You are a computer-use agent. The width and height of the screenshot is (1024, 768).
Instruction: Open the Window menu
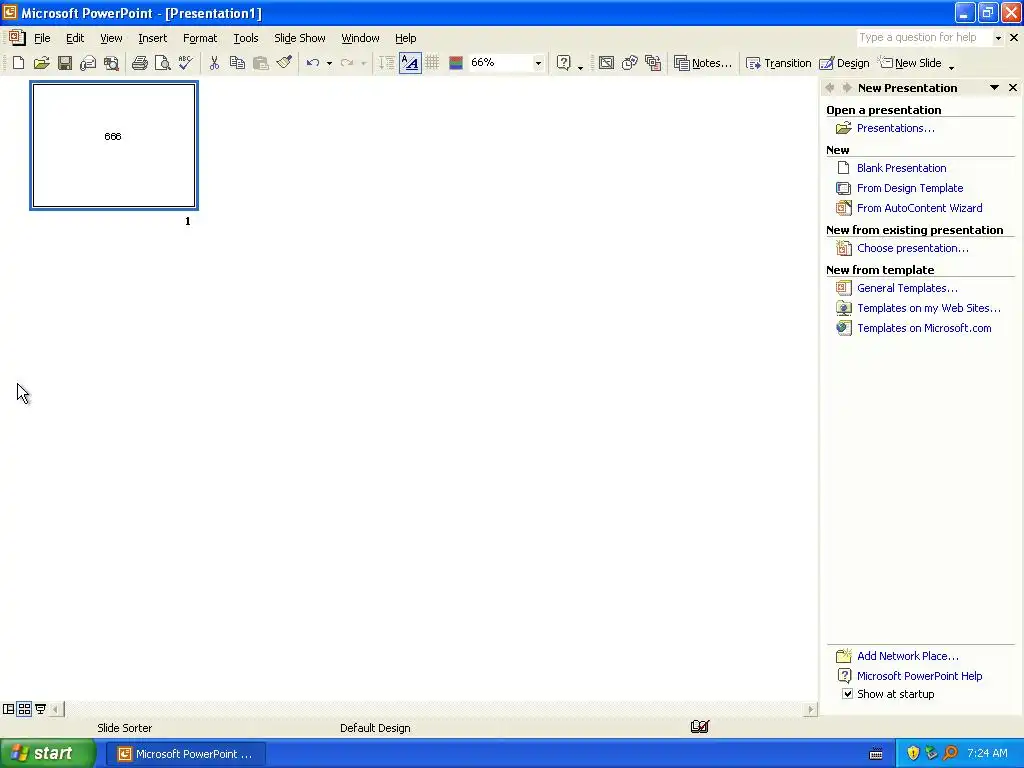pos(360,38)
